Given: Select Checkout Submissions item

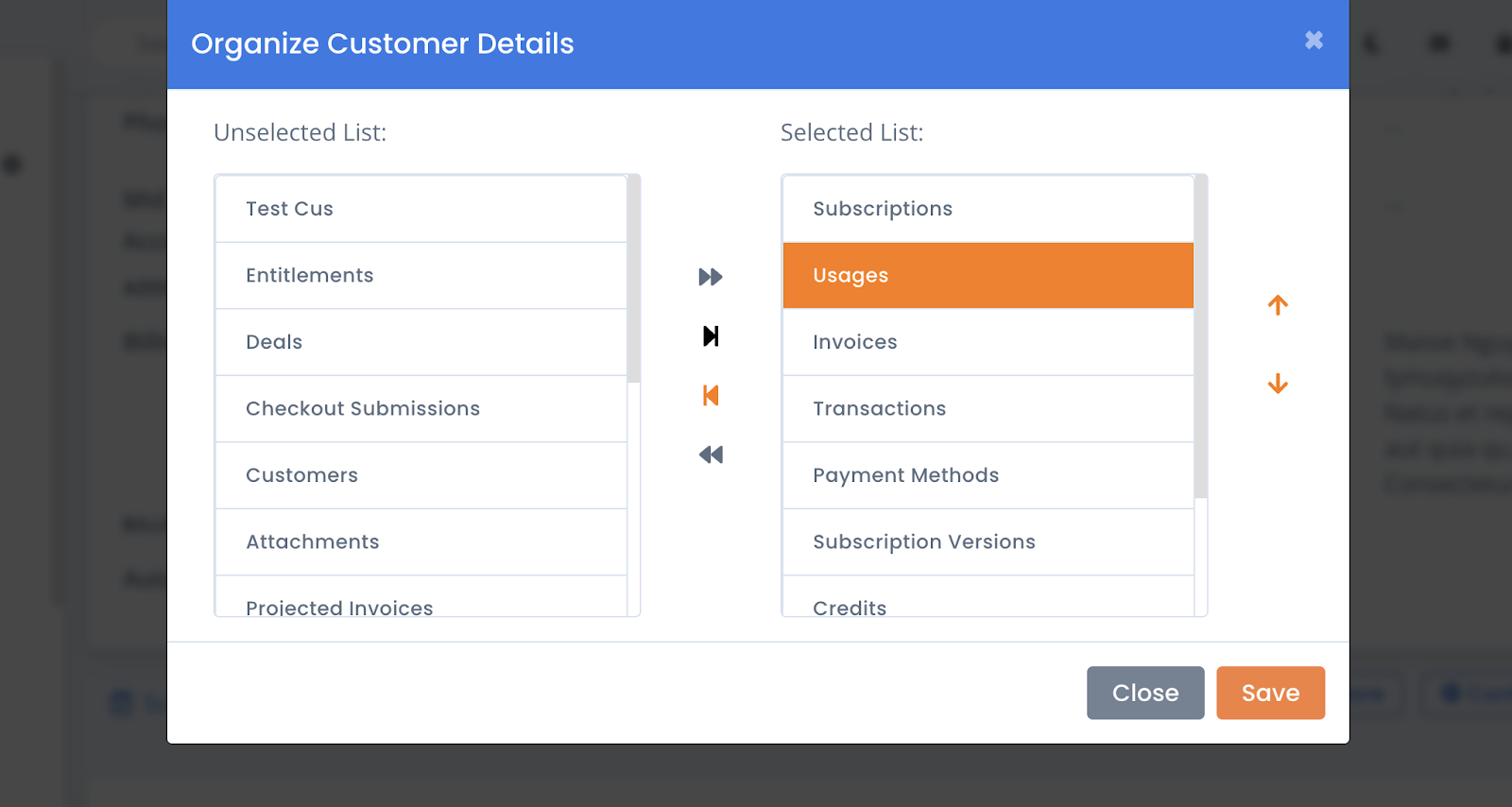Looking at the screenshot, I should tap(421, 408).
